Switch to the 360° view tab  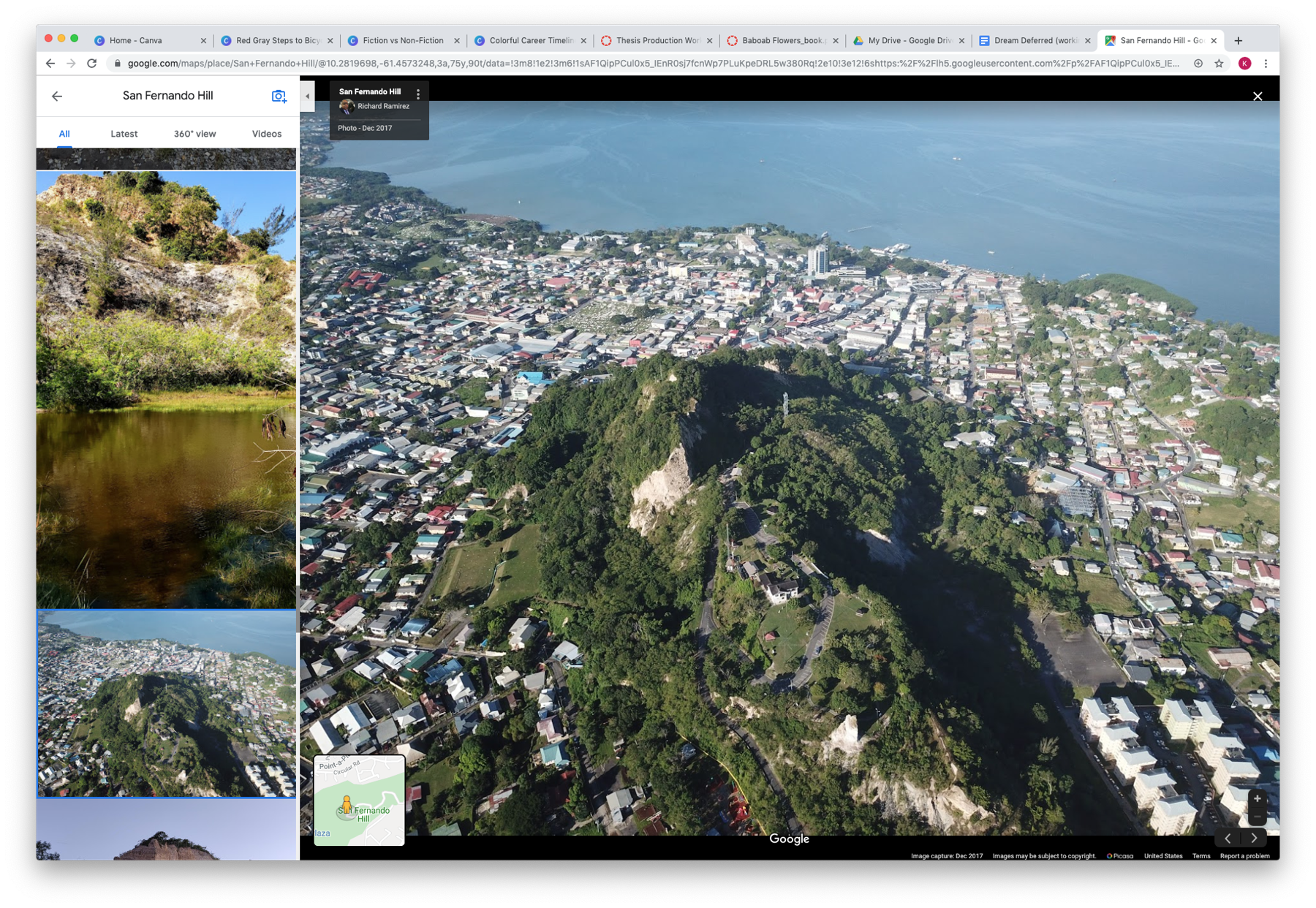coord(194,134)
